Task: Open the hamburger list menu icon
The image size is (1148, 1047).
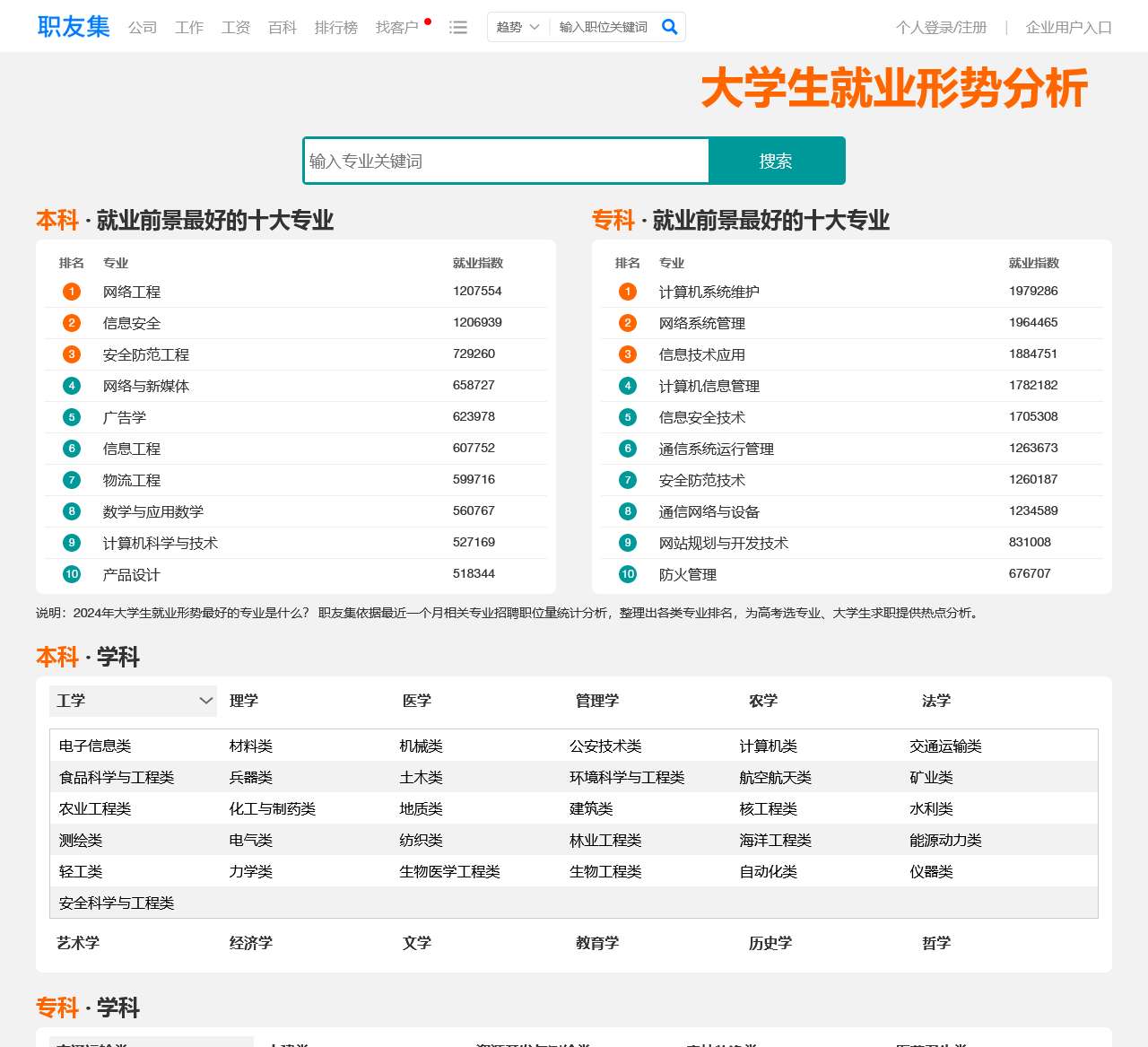Action: click(458, 28)
